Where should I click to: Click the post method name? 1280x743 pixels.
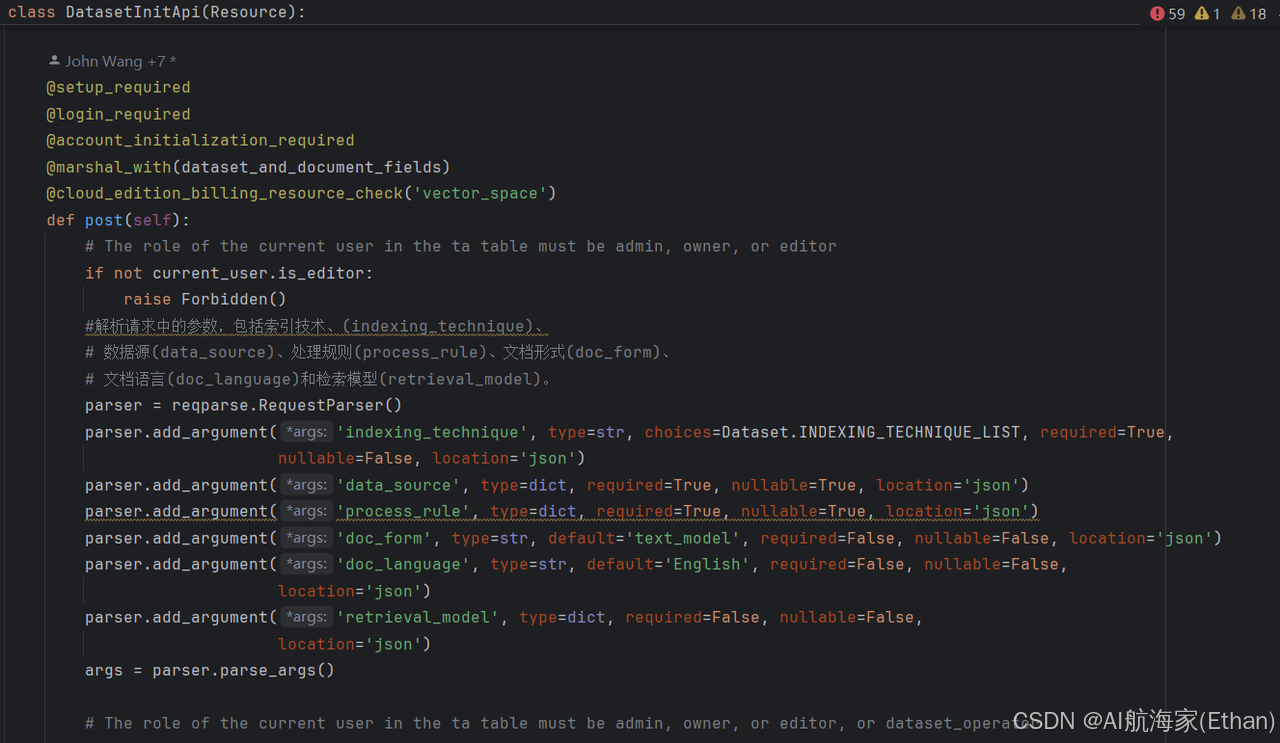point(104,220)
